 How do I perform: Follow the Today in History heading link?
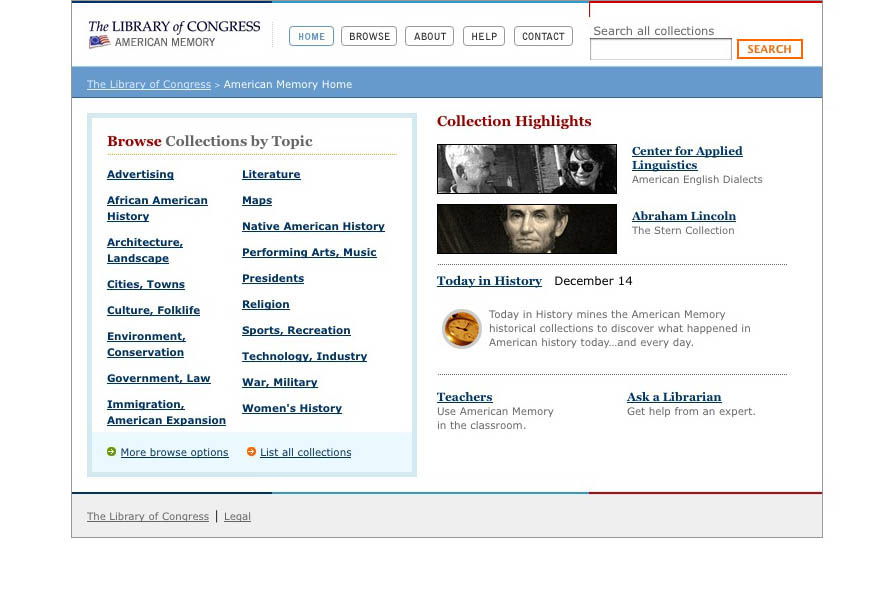point(489,281)
